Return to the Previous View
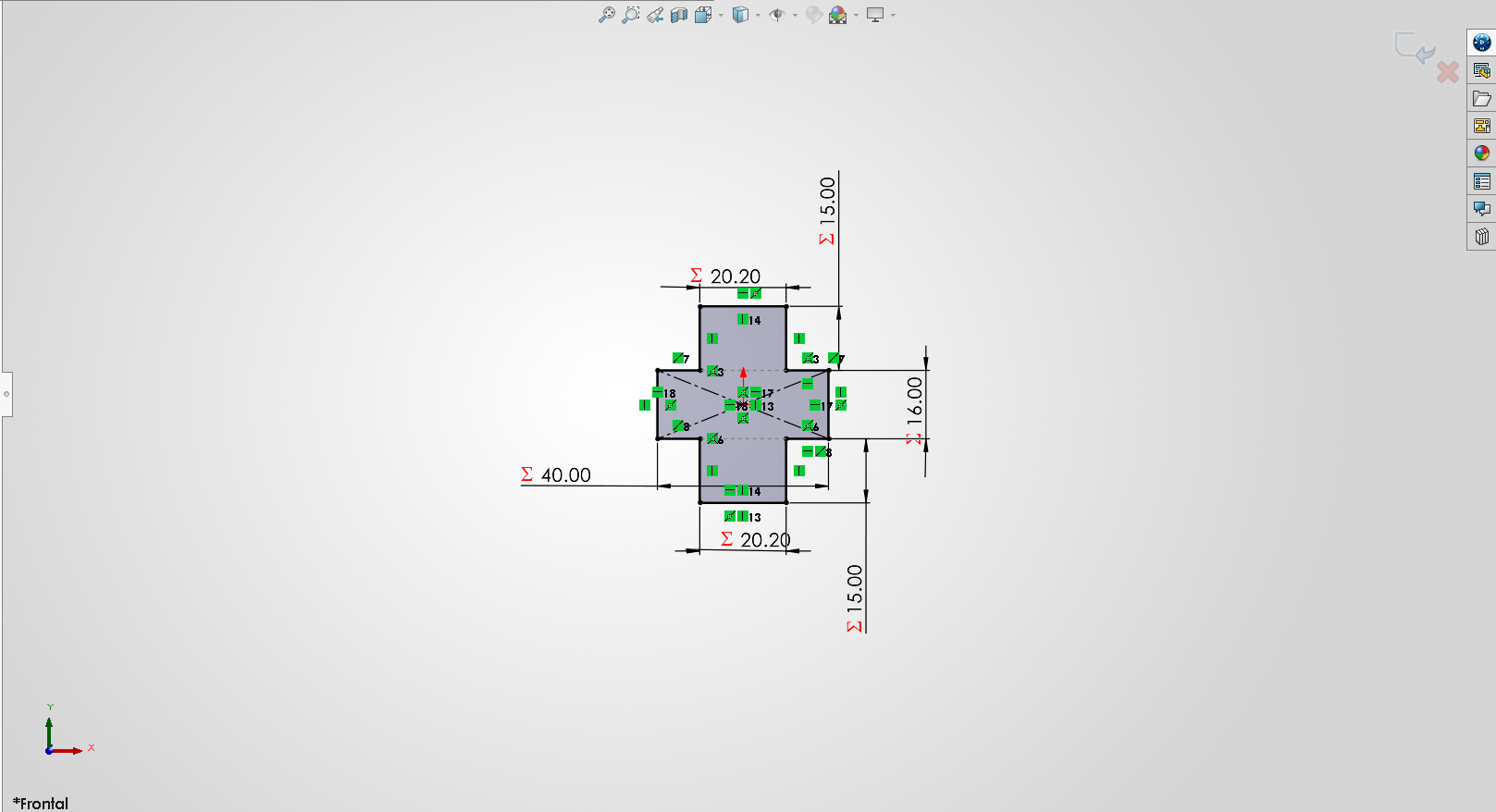Image resolution: width=1496 pixels, height=812 pixels. (655, 15)
